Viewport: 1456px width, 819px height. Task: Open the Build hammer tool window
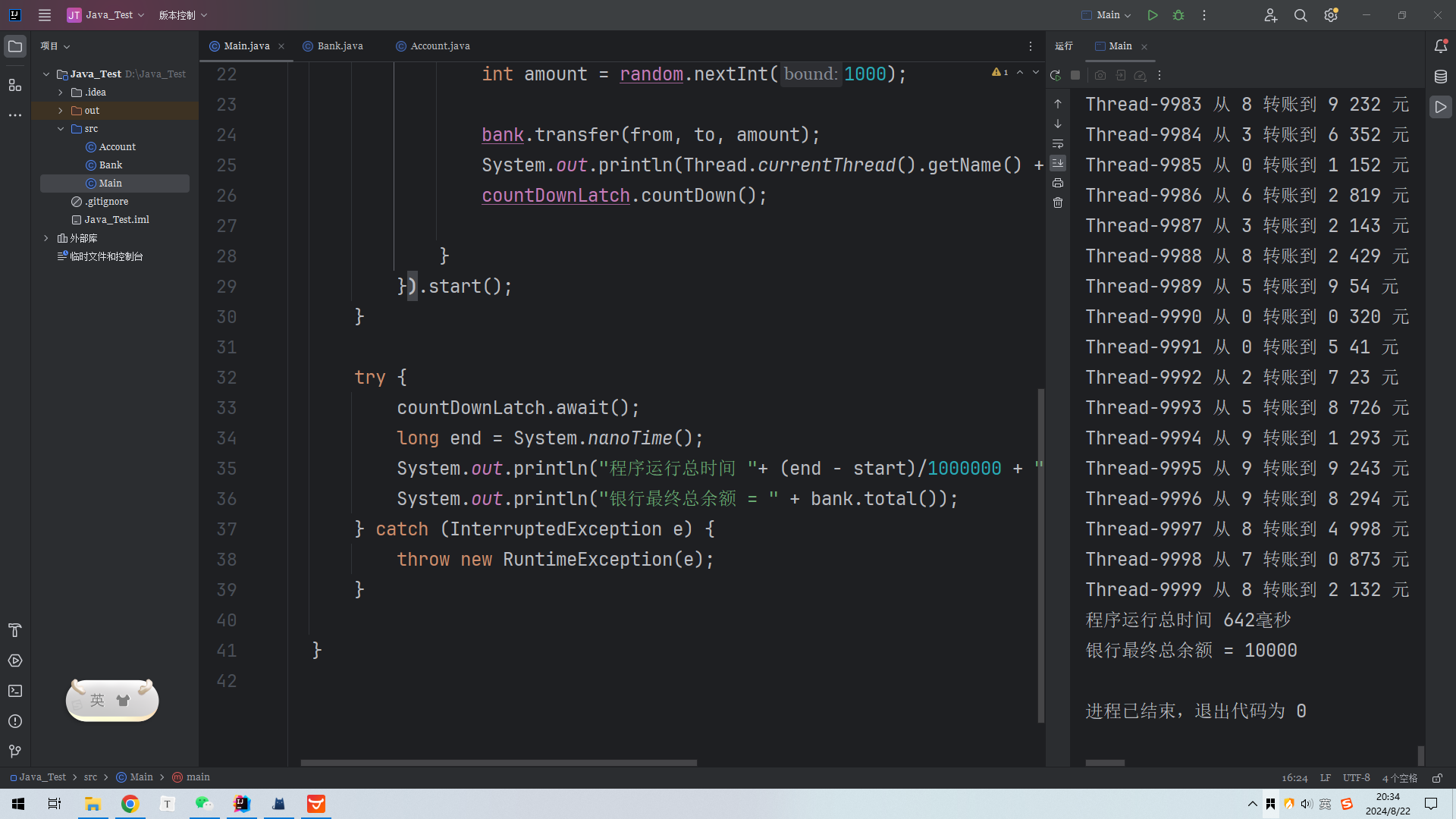click(15, 630)
